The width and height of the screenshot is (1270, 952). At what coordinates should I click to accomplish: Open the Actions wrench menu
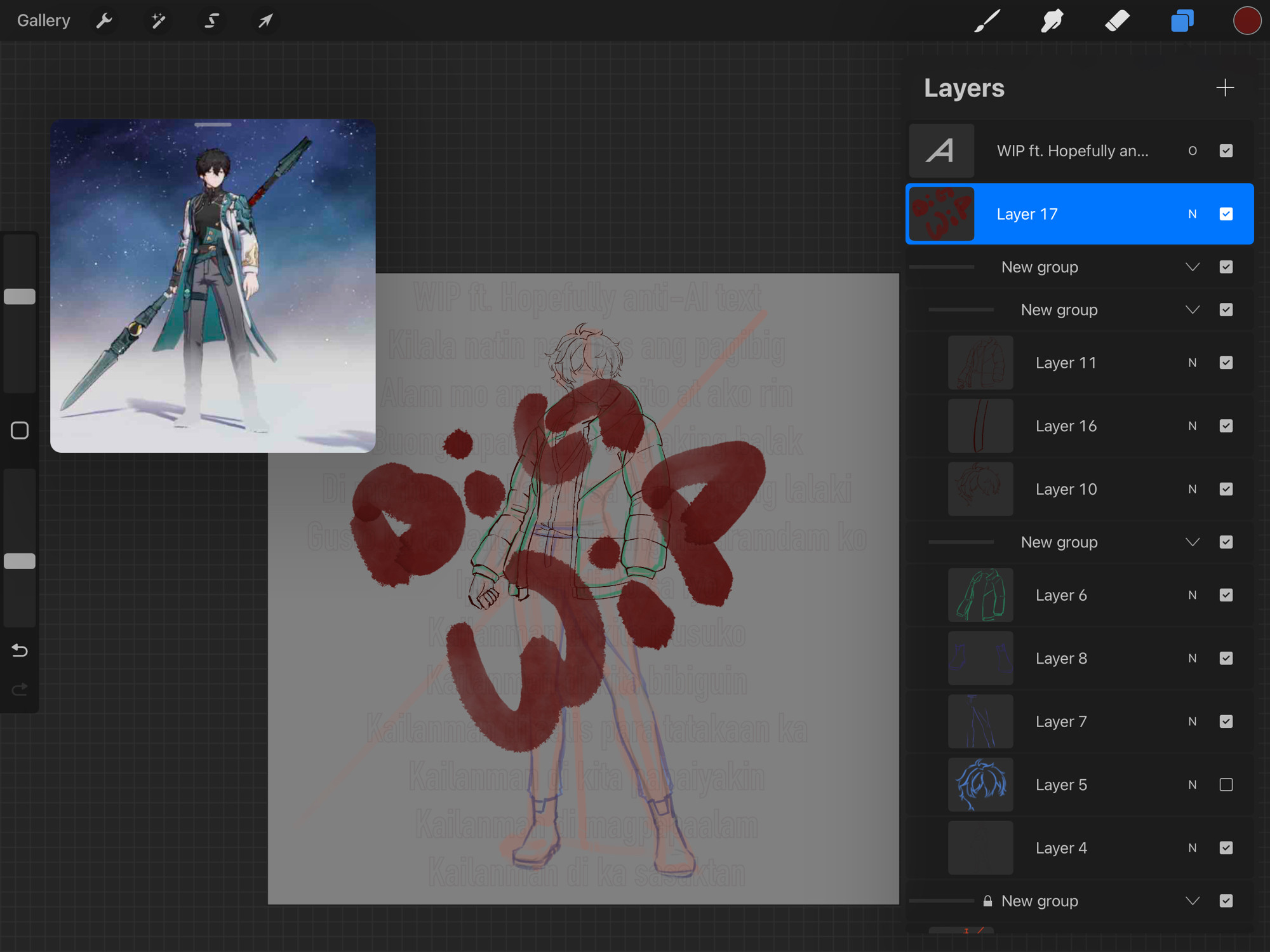(x=104, y=21)
